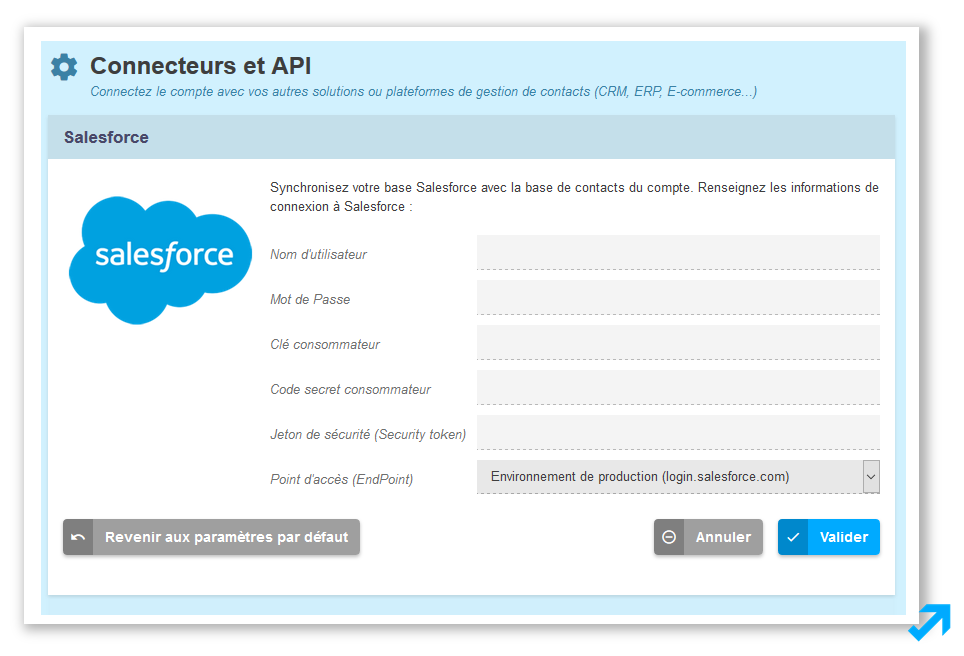
Task: Click the Nom d'utilisateur input field
Action: [x=678, y=252]
